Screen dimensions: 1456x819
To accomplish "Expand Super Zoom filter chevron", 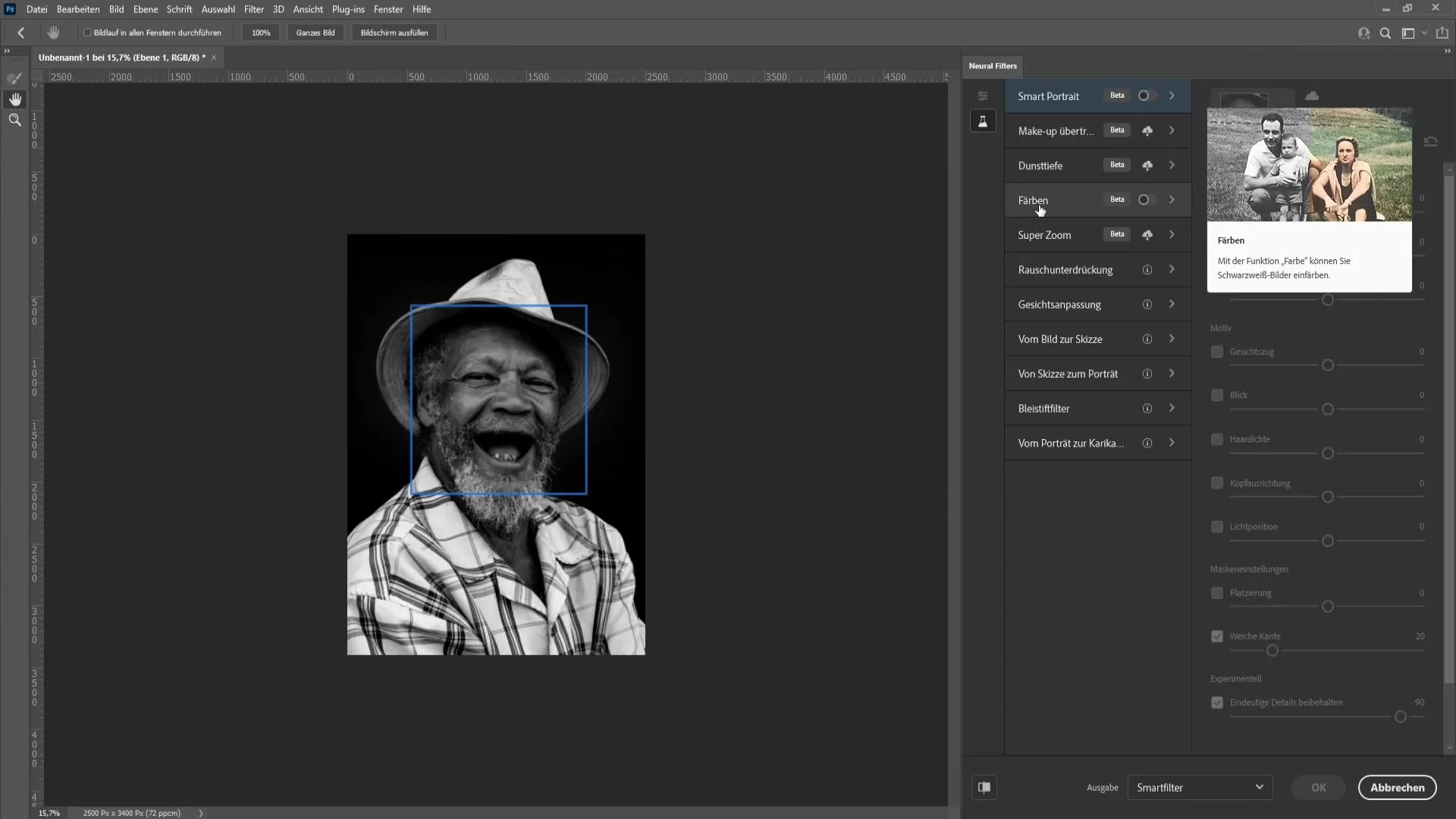I will (1172, 234).
